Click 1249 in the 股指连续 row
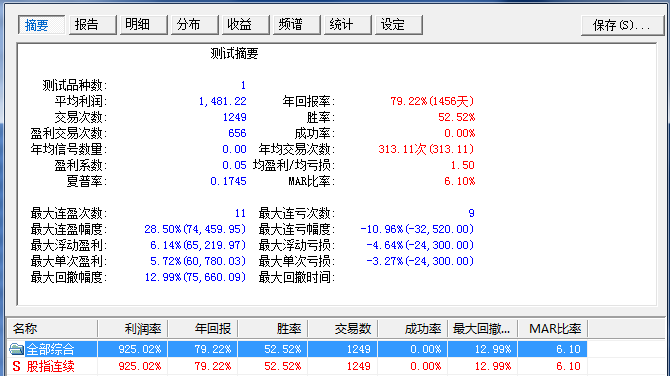This screenshot has width=670, height=376. tap(359, 366)
